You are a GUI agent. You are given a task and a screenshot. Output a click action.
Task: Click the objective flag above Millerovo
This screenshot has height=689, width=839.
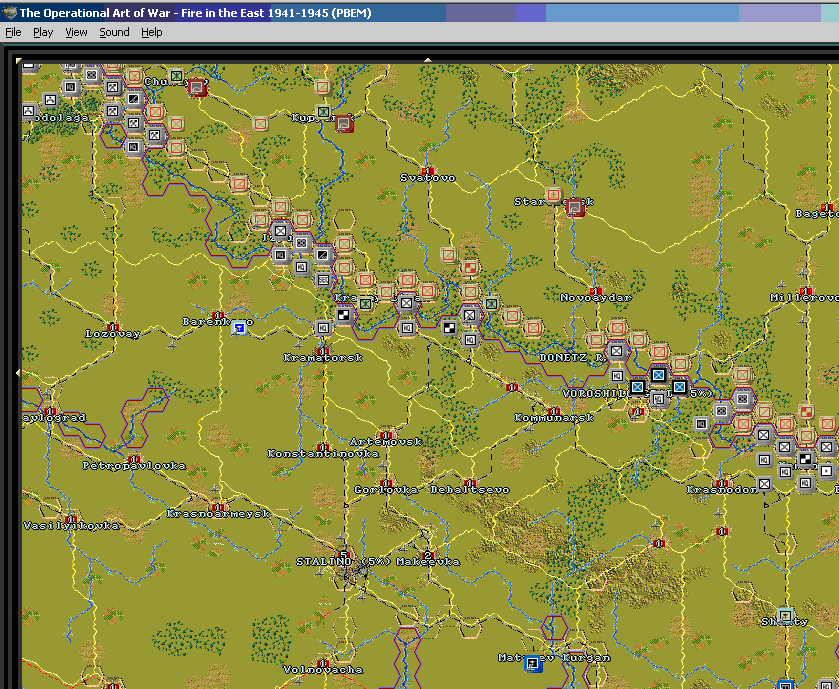(806, 290)
